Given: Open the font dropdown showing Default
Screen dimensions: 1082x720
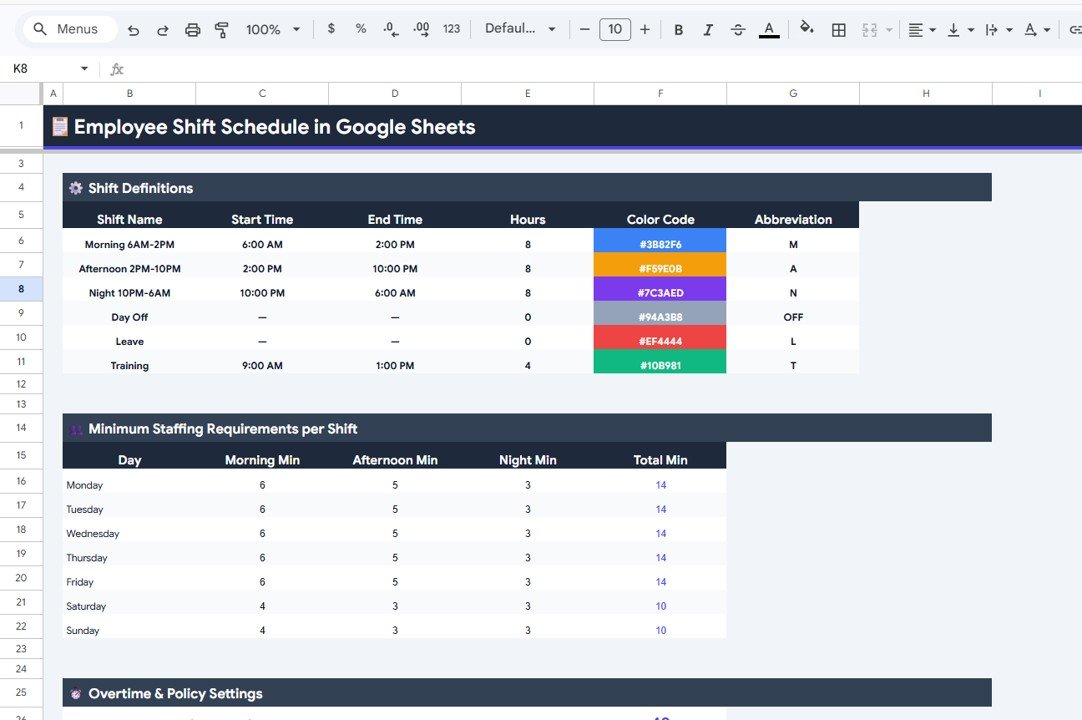Looking at the screenshot, I should click(520, 29).
